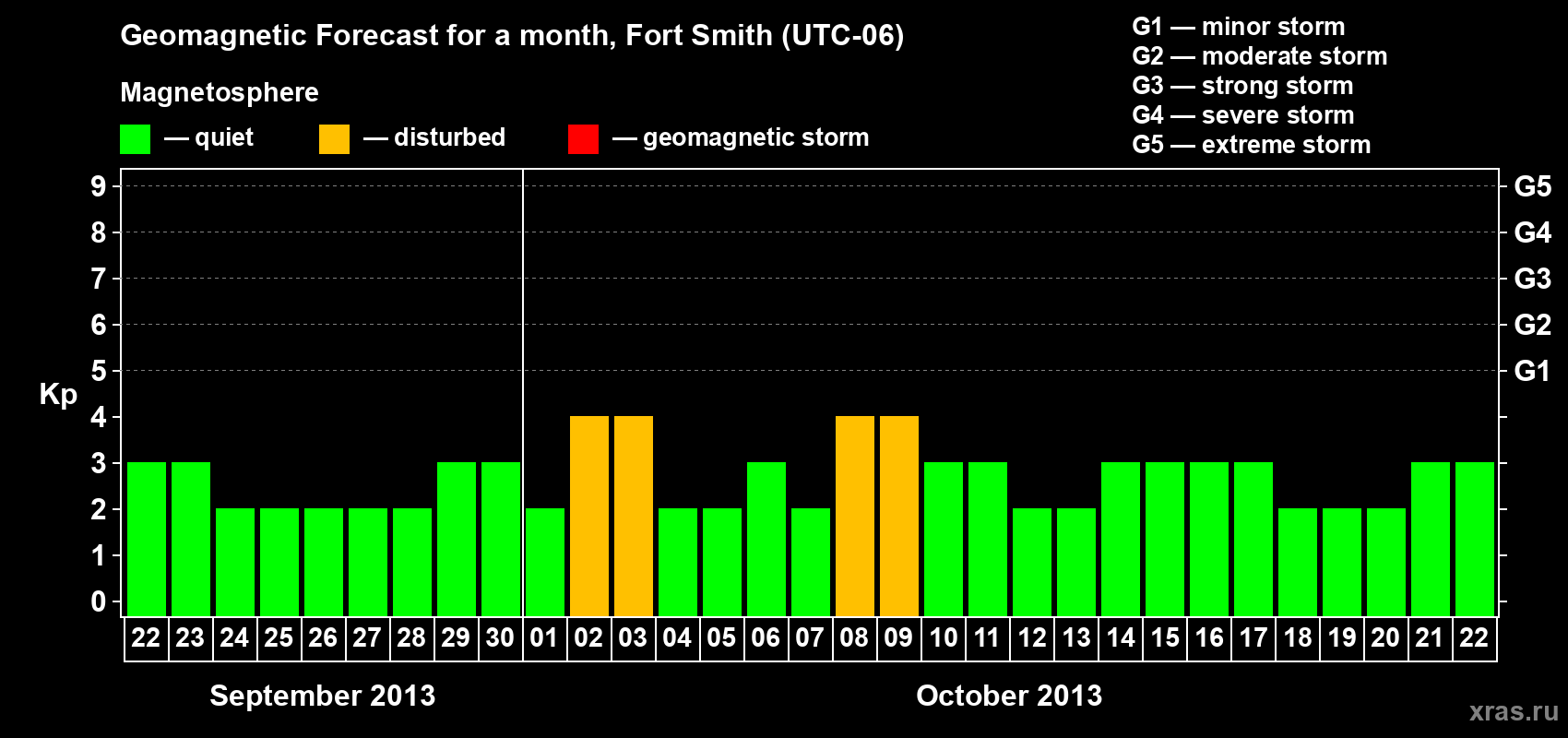Click the date label 13 in October
The width and height of the screenshot is (1568, 738).
1075,637
